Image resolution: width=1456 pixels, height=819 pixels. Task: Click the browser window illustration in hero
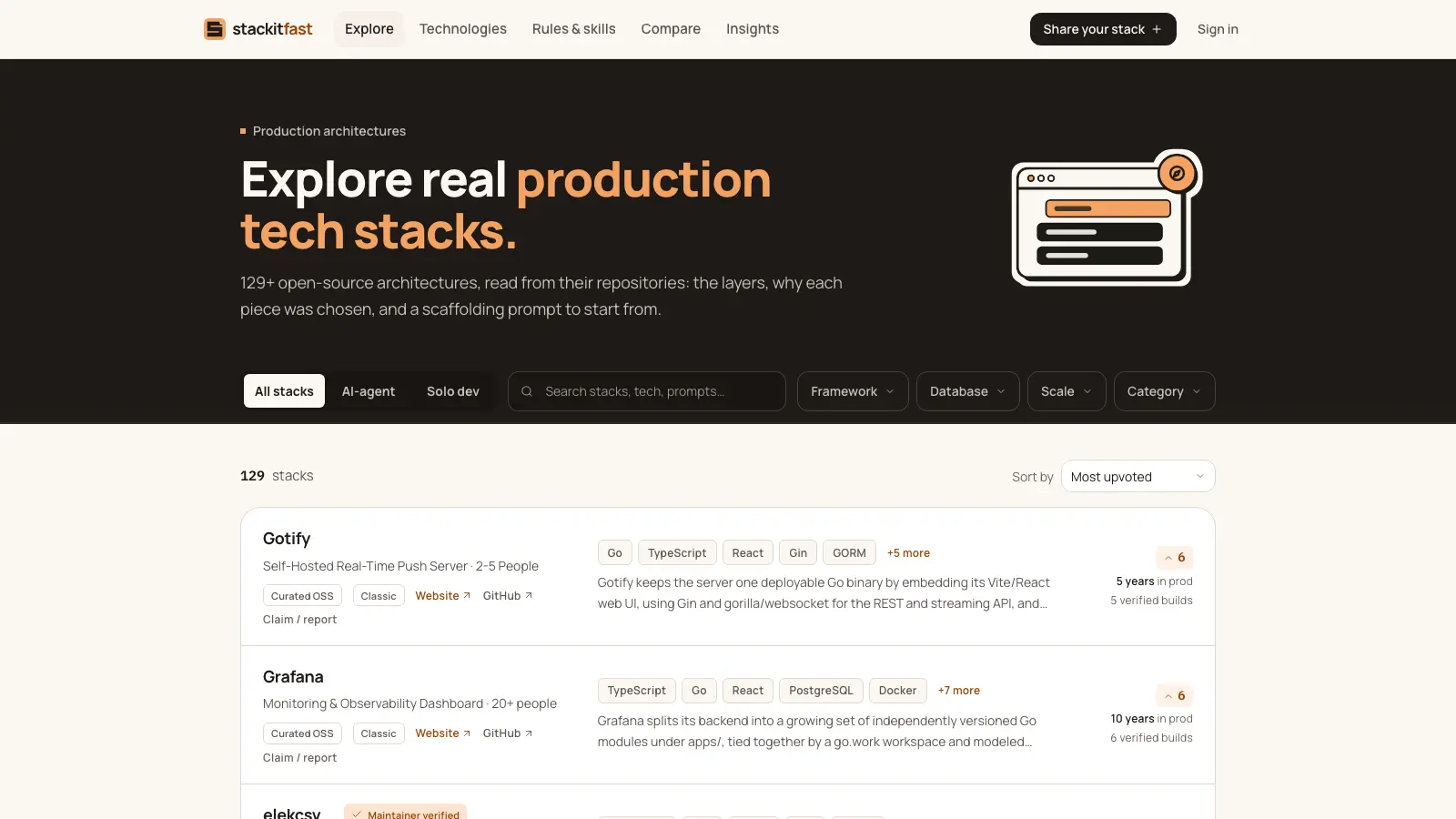click(x=1107, y=217)
